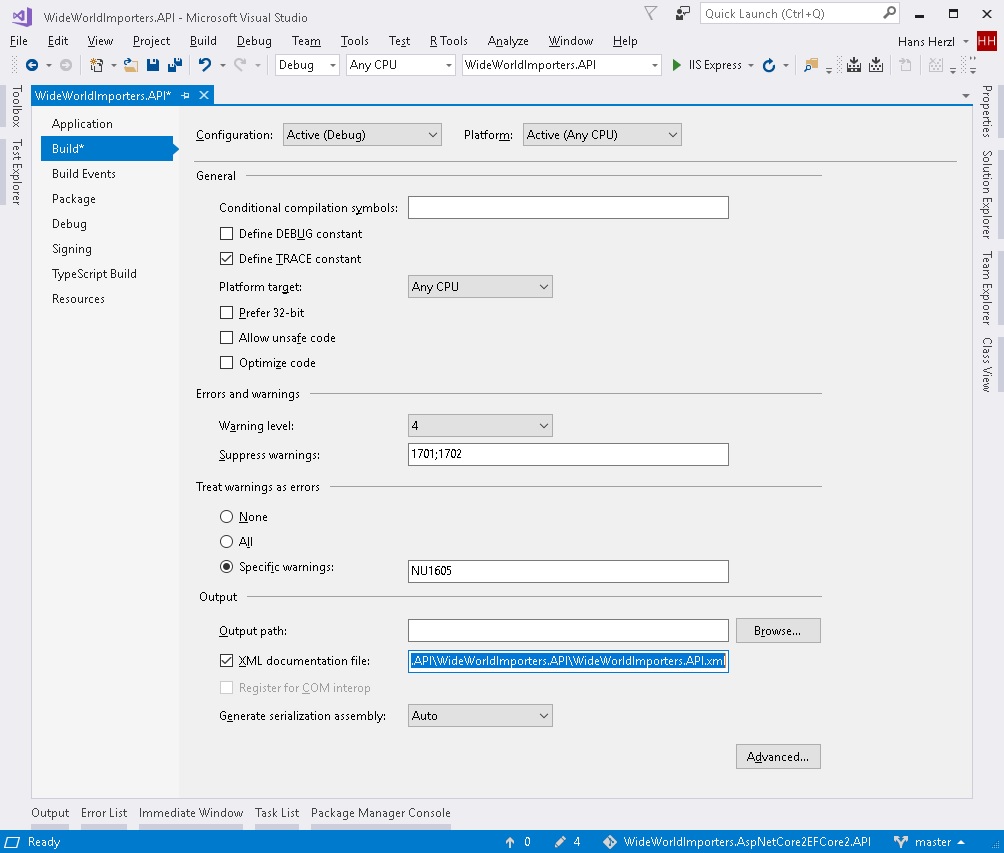
Task: Enable Define DEBUG constant checkbox
Action: [x=226, y=234]
